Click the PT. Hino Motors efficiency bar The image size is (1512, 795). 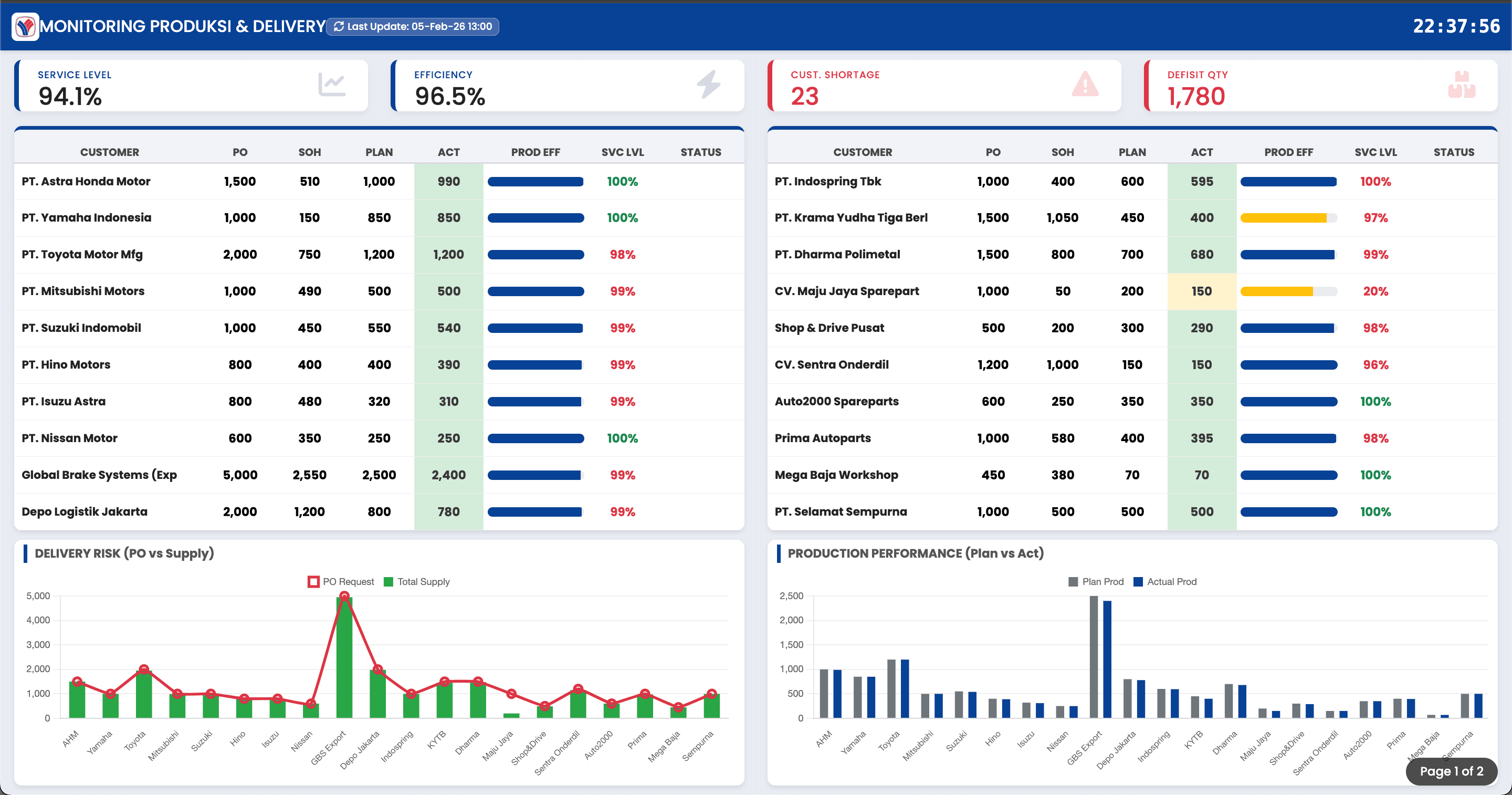(x=535, y=364)
